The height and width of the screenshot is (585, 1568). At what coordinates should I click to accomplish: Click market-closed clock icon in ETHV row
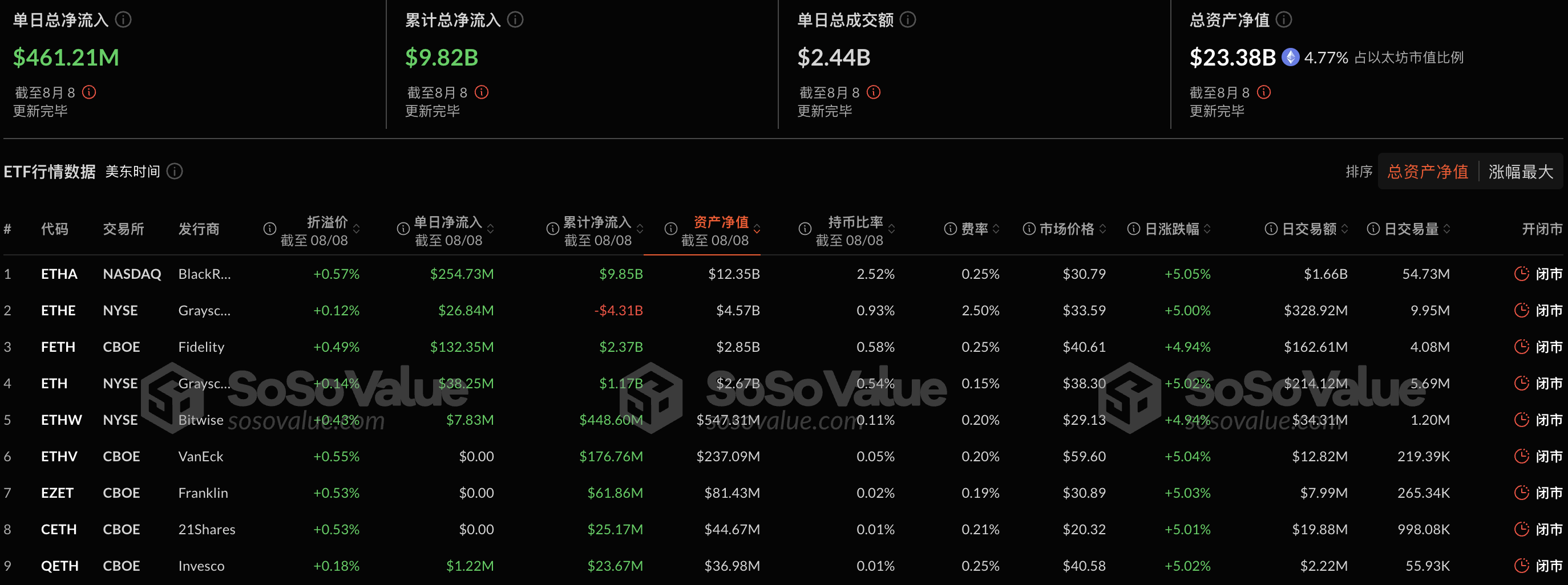click(1521, 456)
